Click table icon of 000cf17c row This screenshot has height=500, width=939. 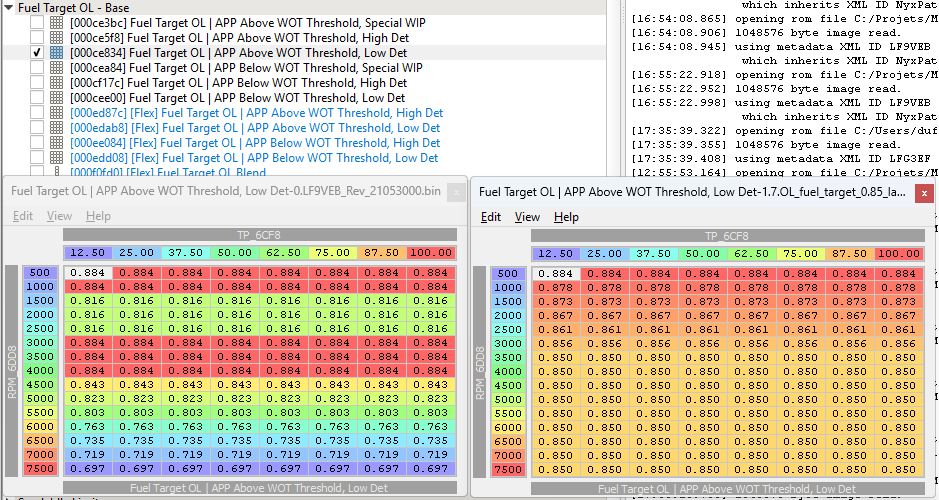(56, 83)
